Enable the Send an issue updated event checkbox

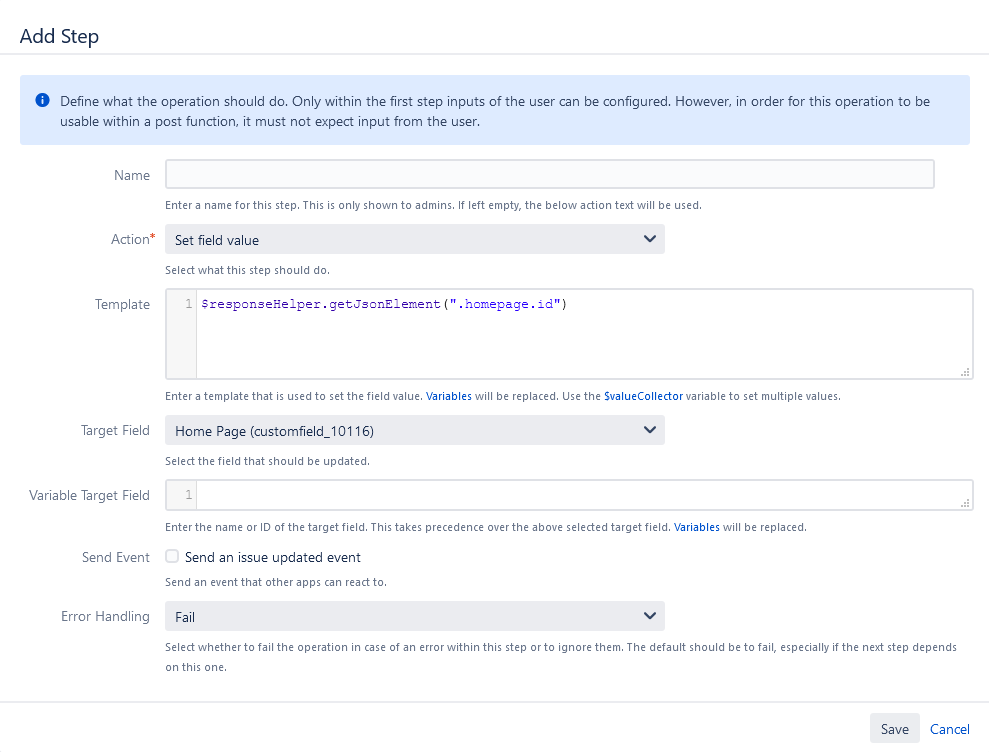pyautogui.click(x=172, y=557)
